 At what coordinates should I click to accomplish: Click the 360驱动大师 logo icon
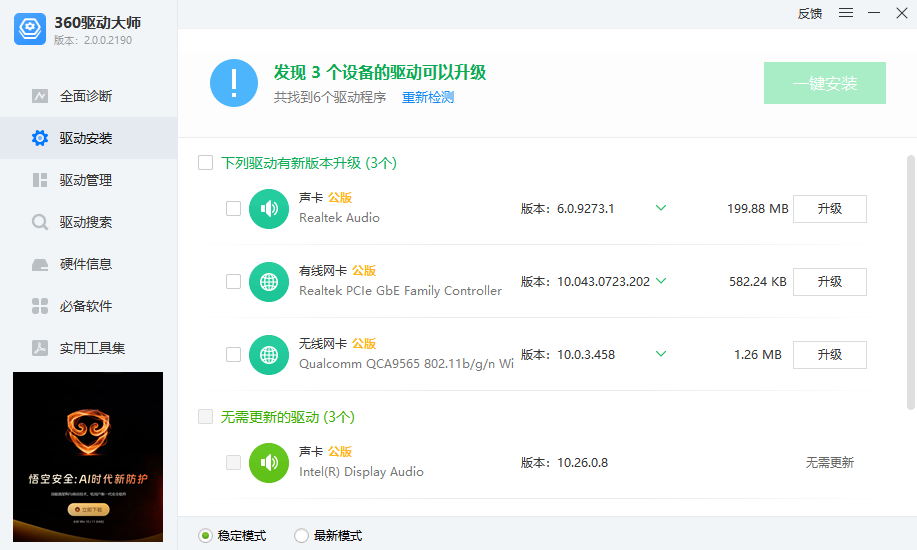(30, 29)
